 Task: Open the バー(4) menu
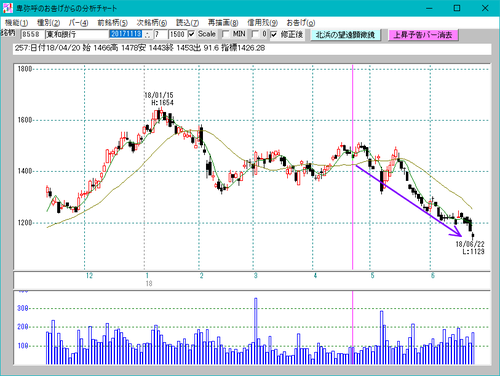(x=78, y=23)
